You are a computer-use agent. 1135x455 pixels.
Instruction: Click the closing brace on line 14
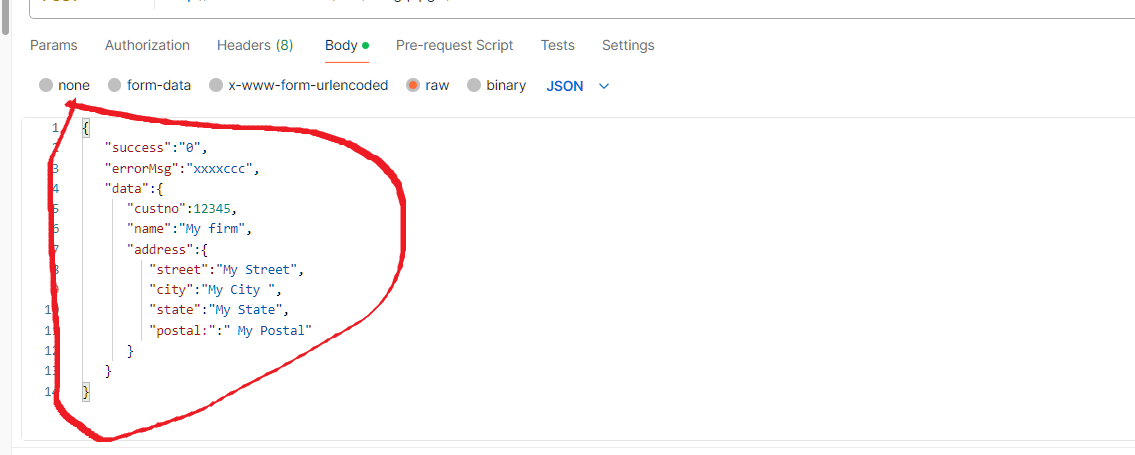point(86,393)
